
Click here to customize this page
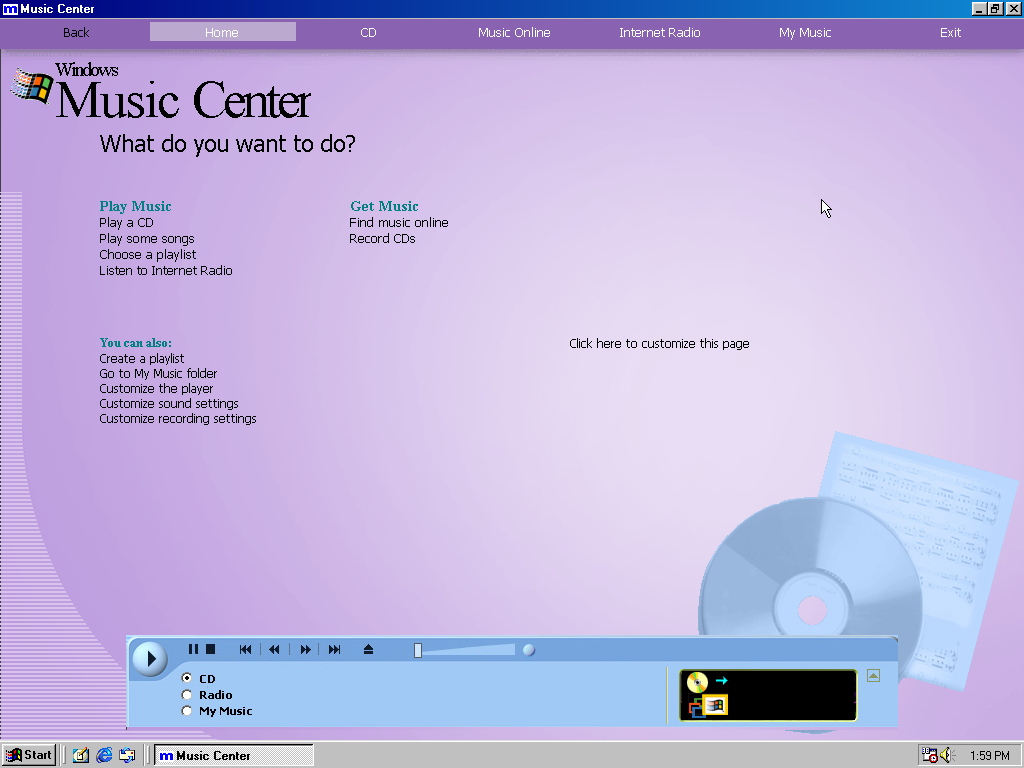pos(659,344)
